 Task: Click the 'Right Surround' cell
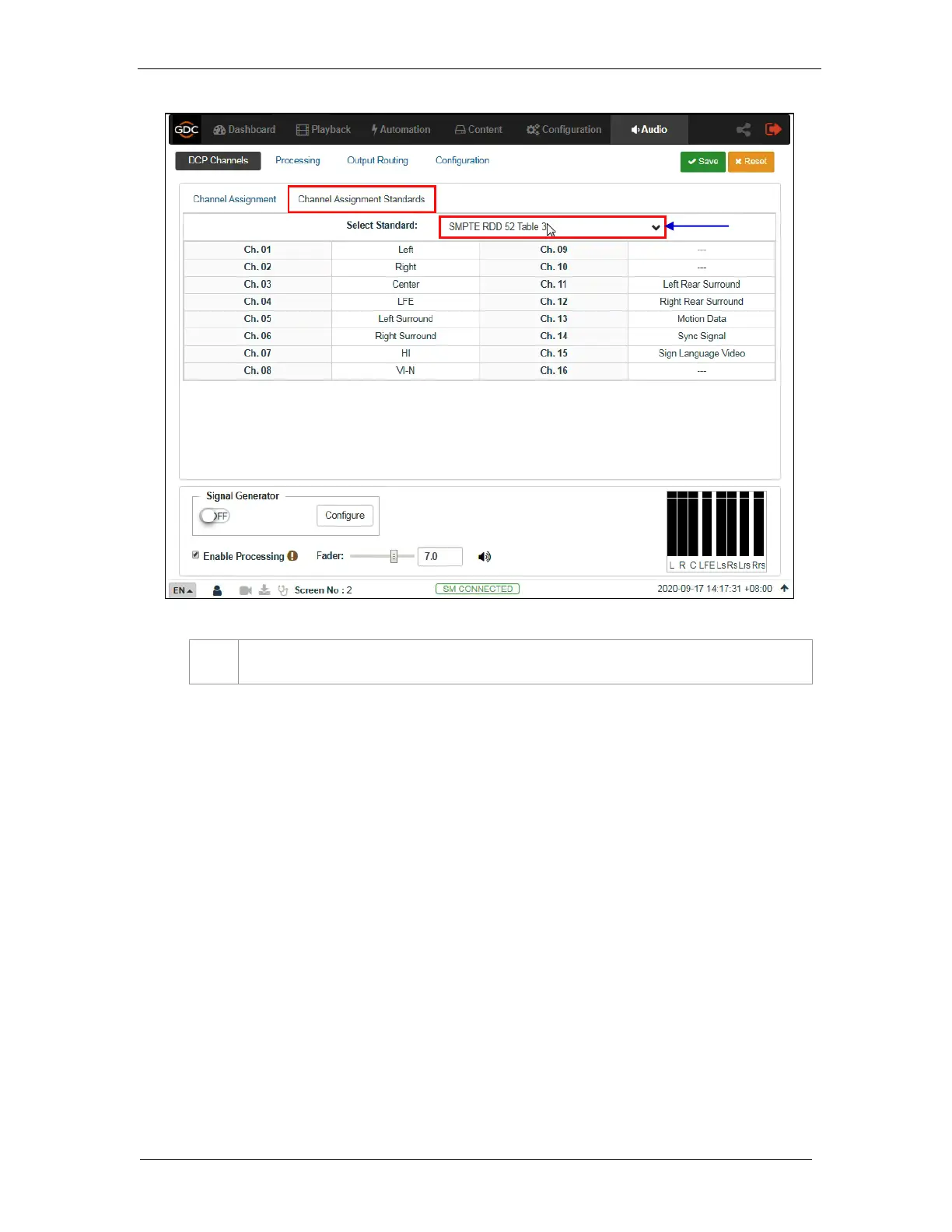coord(405,336)
